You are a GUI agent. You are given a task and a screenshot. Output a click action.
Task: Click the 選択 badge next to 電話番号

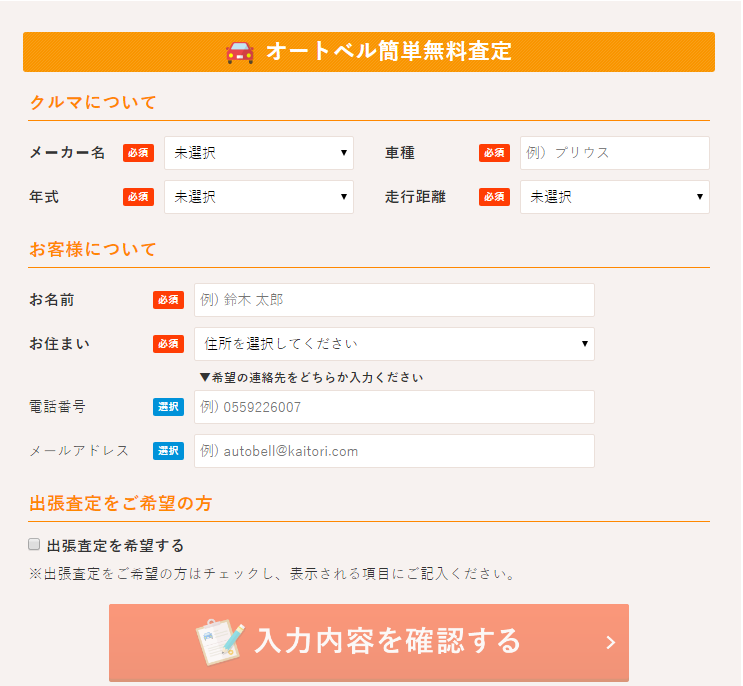point(168,407)
